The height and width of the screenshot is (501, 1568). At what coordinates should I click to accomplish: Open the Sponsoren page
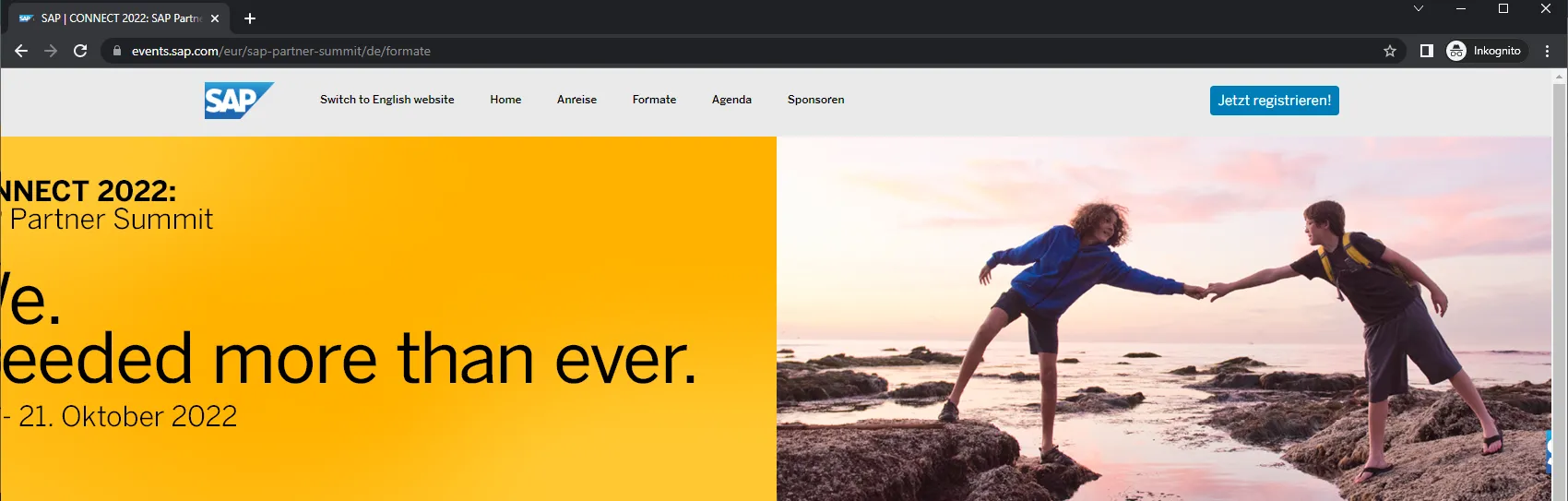(x=815, y=100)
